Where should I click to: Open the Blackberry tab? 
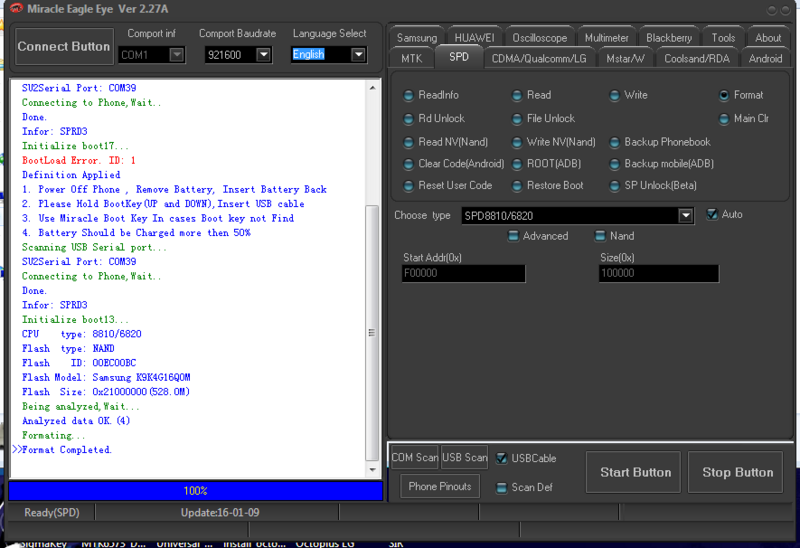[x=669, y=38]
